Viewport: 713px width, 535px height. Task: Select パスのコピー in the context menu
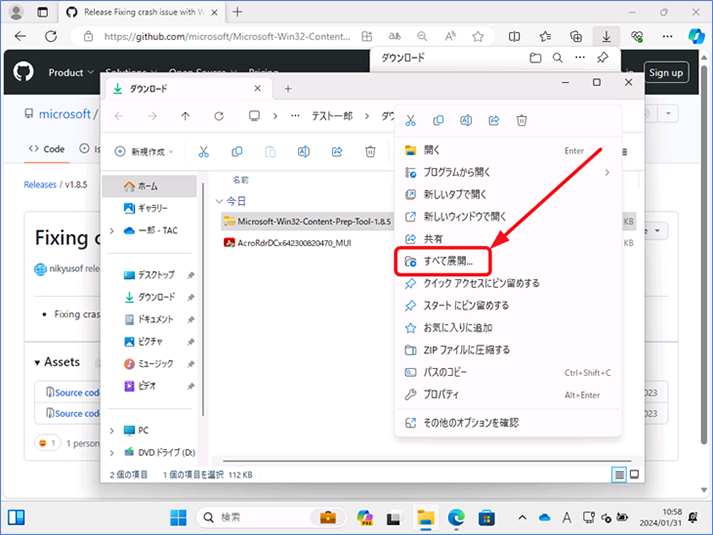(x=507, y=372)
